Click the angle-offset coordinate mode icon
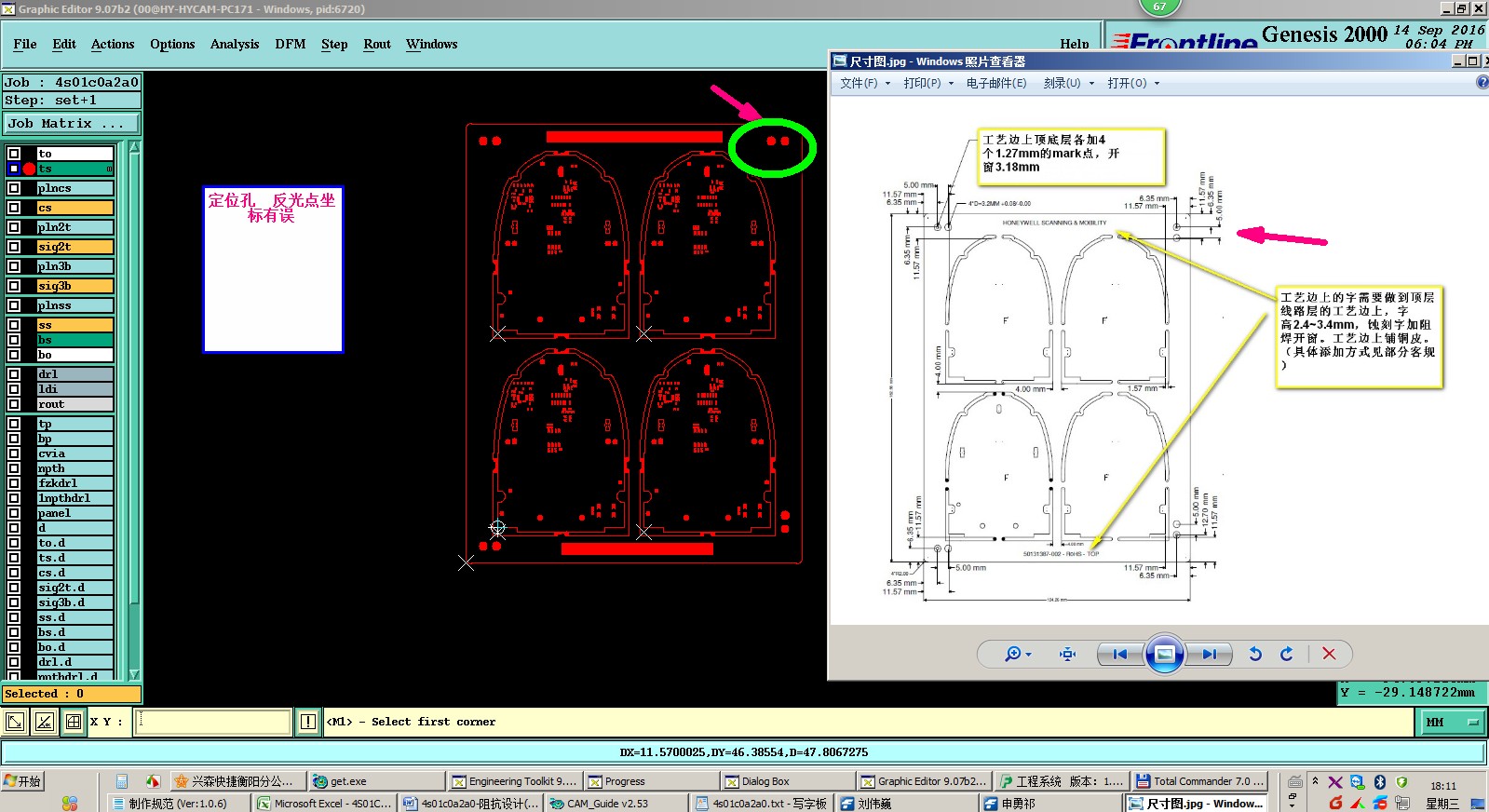This screenshot has height=812, width=1489. (44, 722)
